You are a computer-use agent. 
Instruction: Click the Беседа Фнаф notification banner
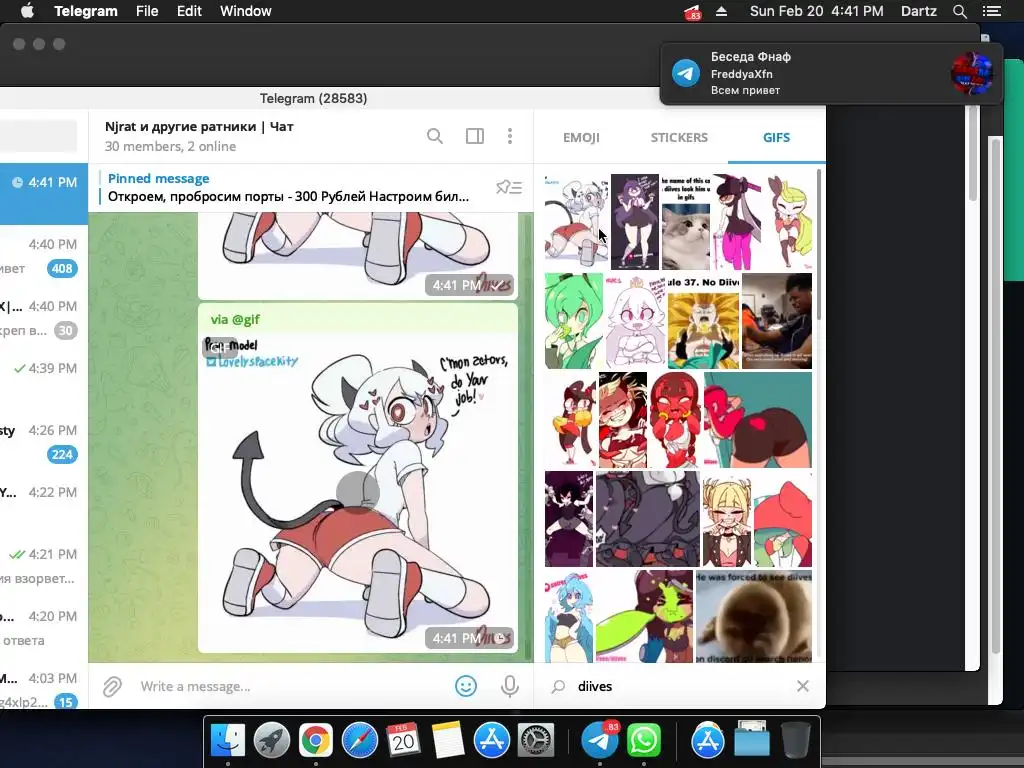tap(831, 73)
